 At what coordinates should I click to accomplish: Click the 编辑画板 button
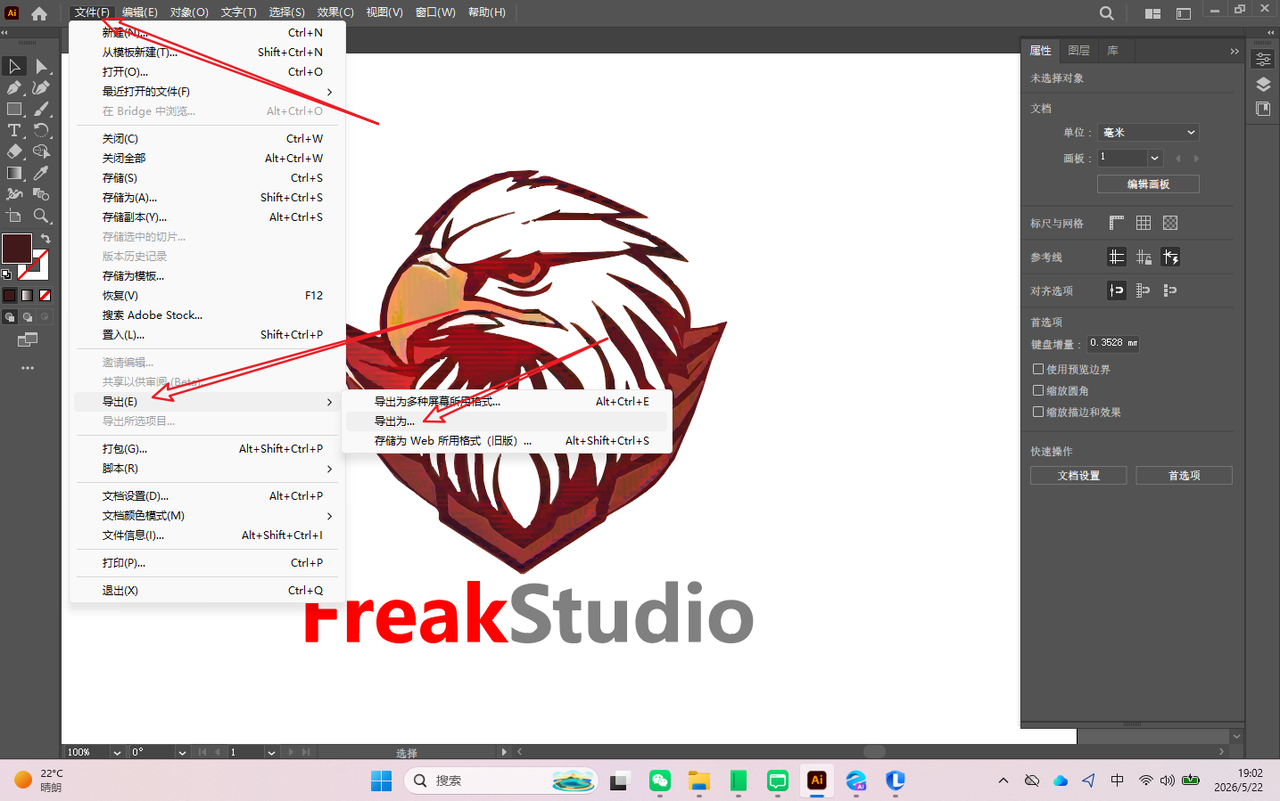1148,184
